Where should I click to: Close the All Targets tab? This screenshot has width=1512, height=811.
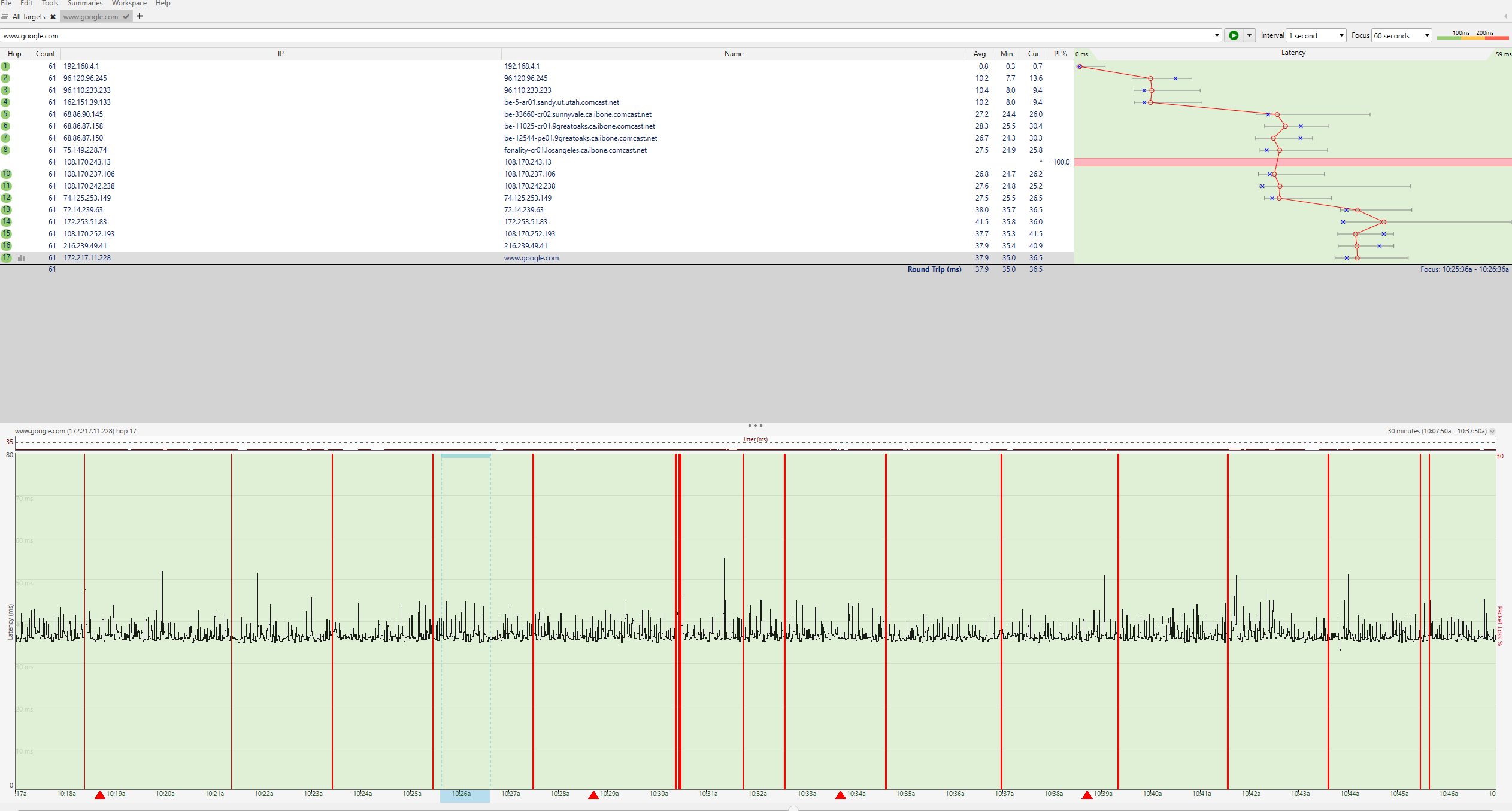click(53, 17)
